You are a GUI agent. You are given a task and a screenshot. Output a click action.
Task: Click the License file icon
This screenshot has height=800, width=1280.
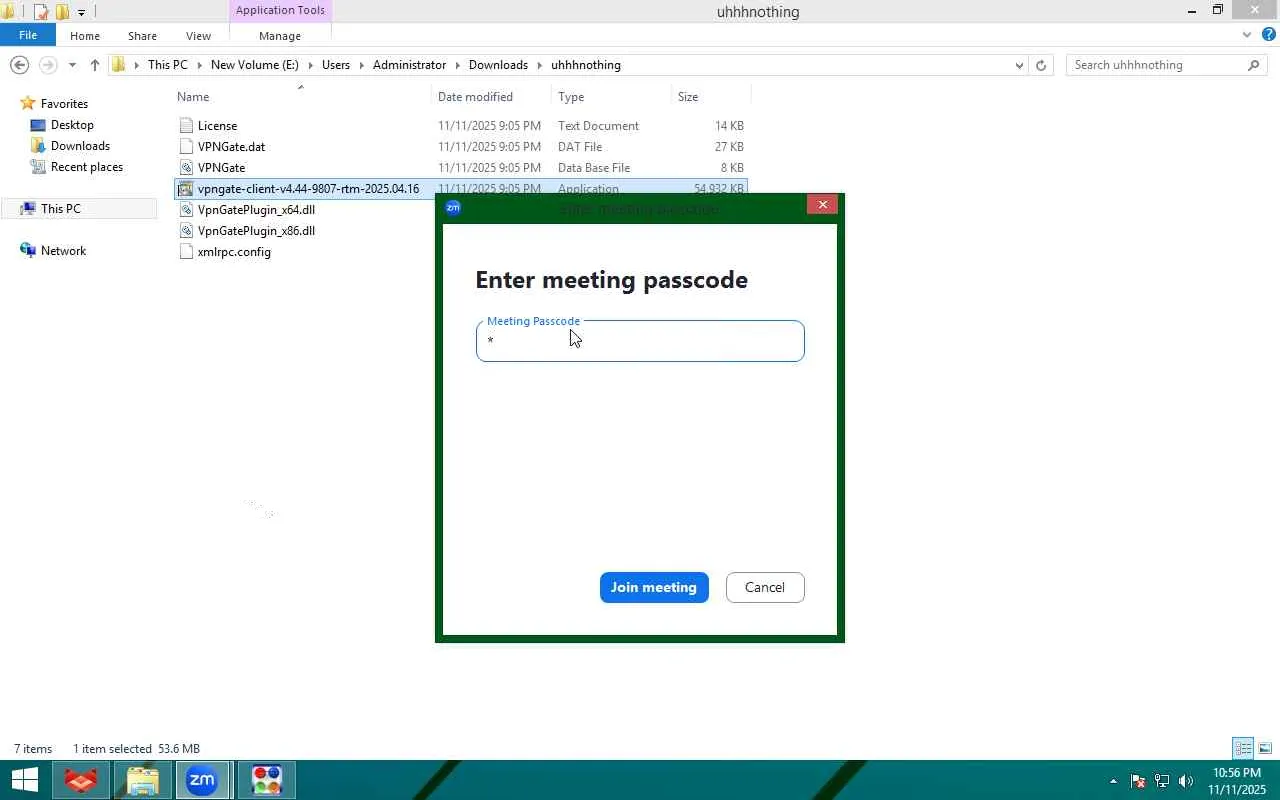pyautogui.click(x=185, y=126)
